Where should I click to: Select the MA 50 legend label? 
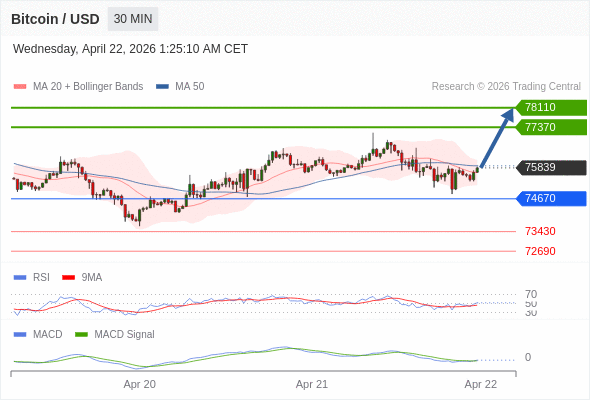190,87
